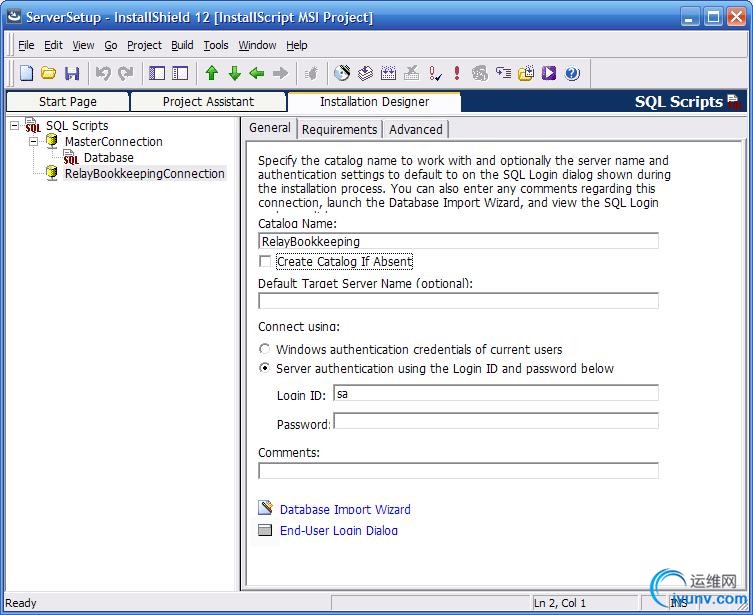
Task: Open the End-User Login Dialog link
Action: (x=339, y=531)
